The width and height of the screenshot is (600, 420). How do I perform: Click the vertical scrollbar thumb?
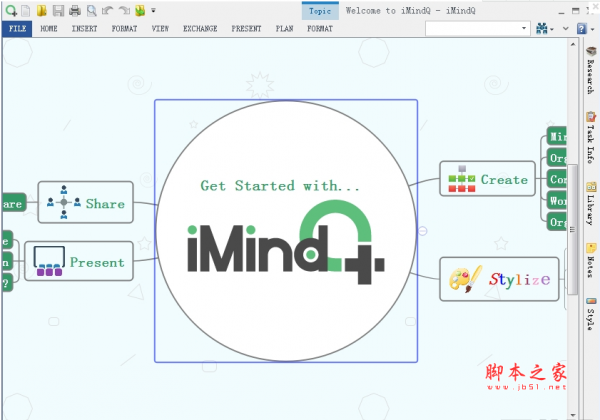tap(572, 230)
